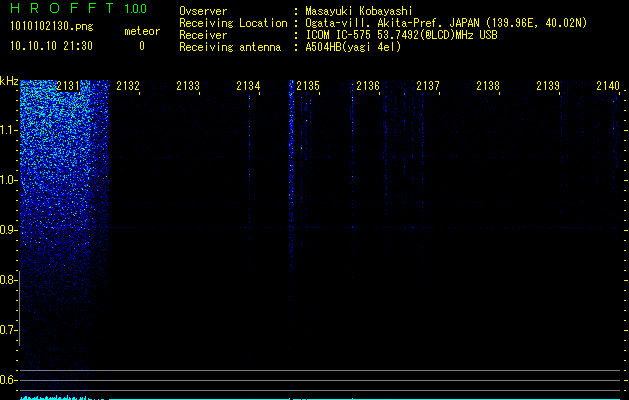The width and height of the screenshot is (629, 400).
Task: Click the 0.8 kHz frequency label
Action: point(8,280)
